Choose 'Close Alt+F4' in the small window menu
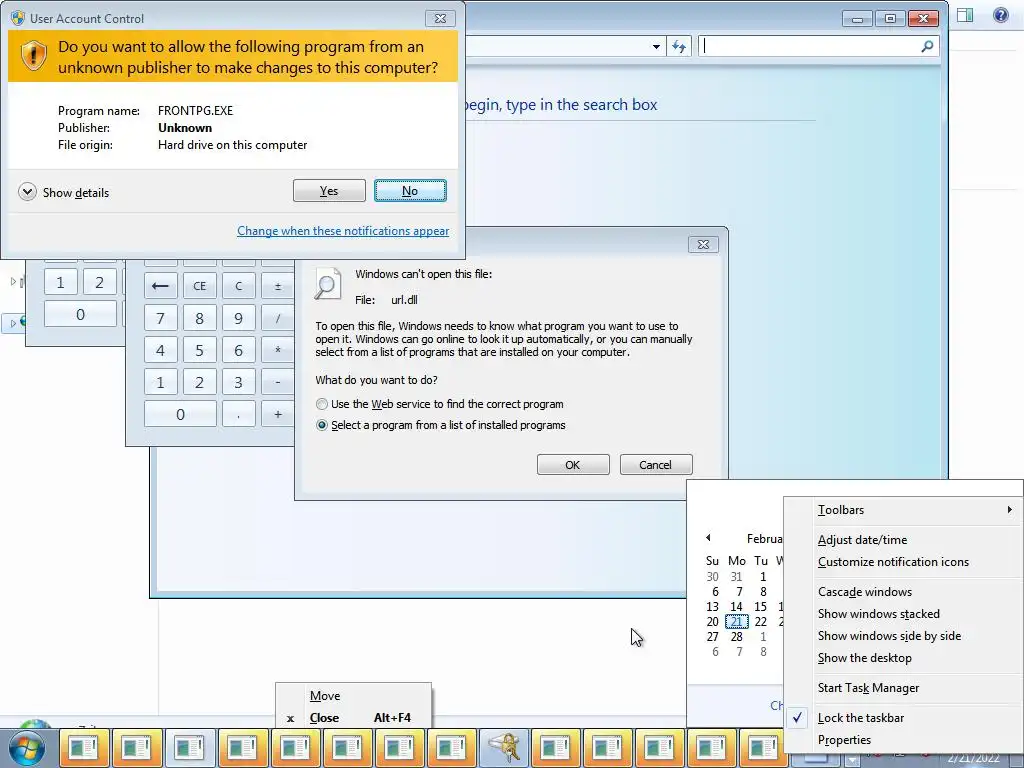 [x=353, y=718]
